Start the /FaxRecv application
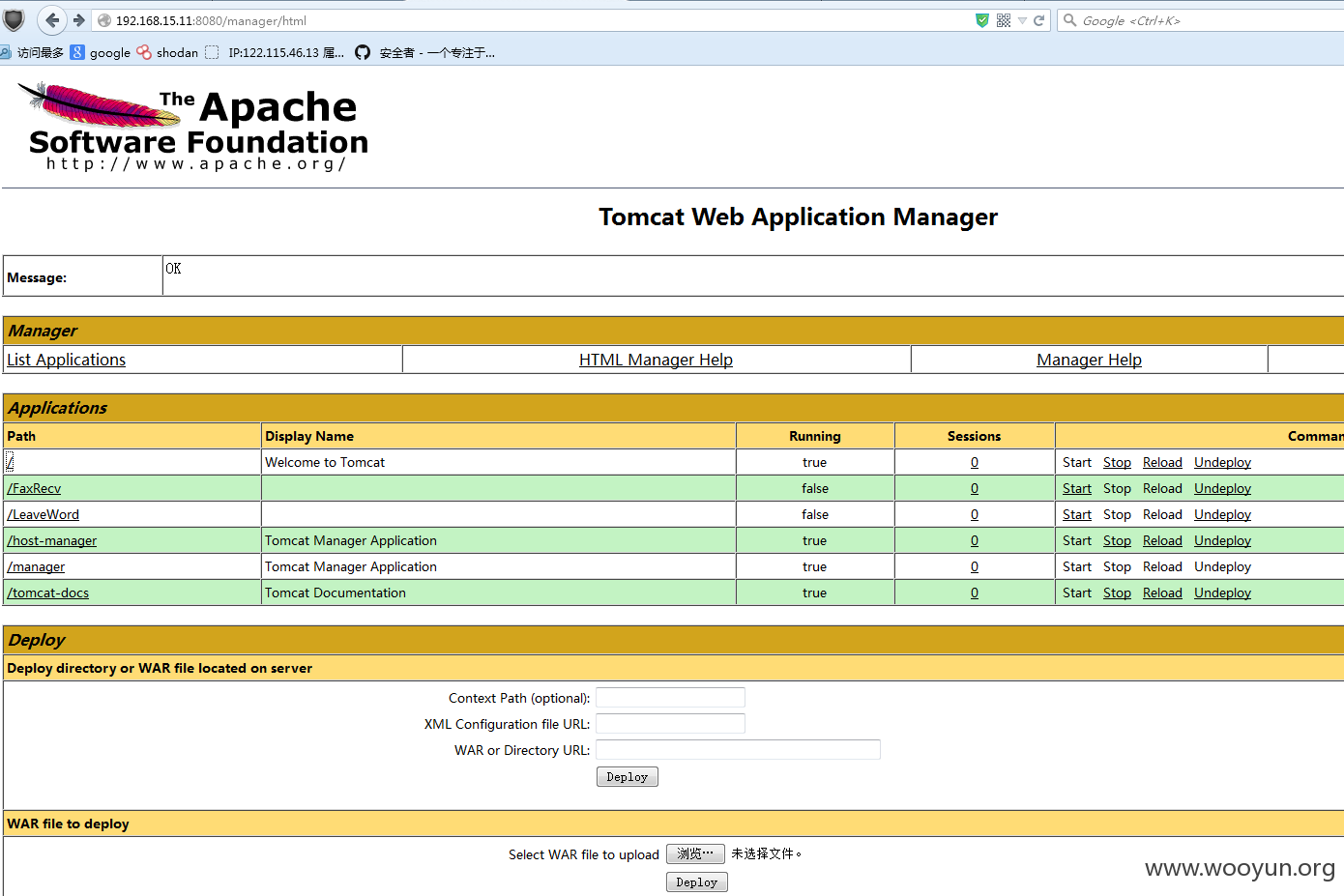Image resolution: width=1344 pixels, height=896 pixels. point(1077,488)
